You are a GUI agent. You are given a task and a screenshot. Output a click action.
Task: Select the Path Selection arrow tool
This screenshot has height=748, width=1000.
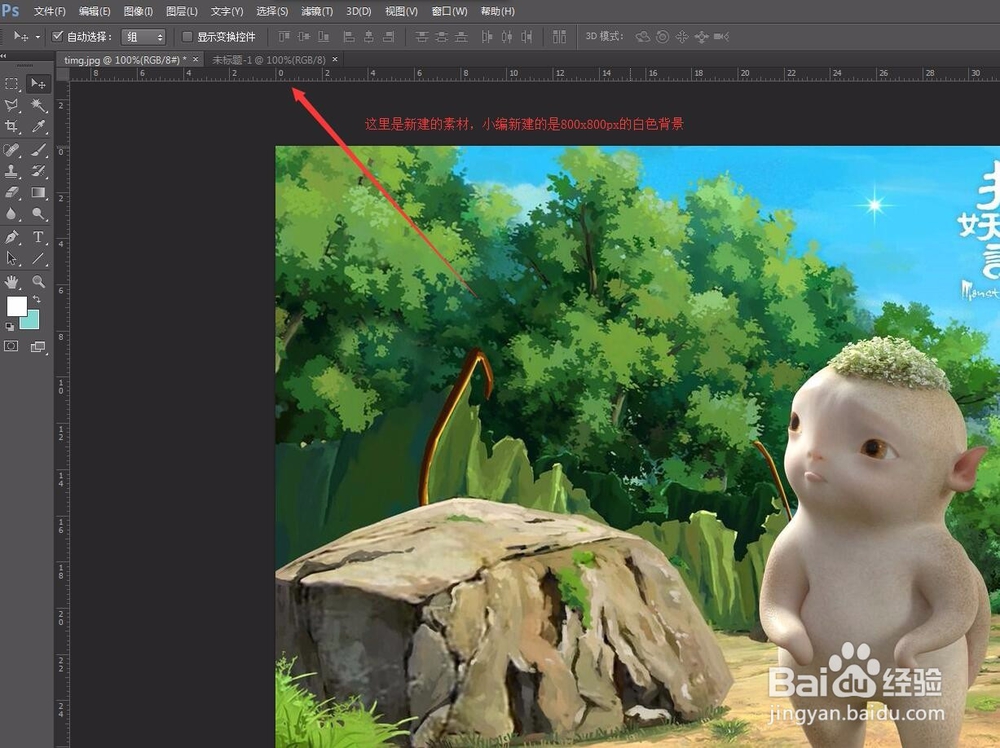click(x=11, y=258)
